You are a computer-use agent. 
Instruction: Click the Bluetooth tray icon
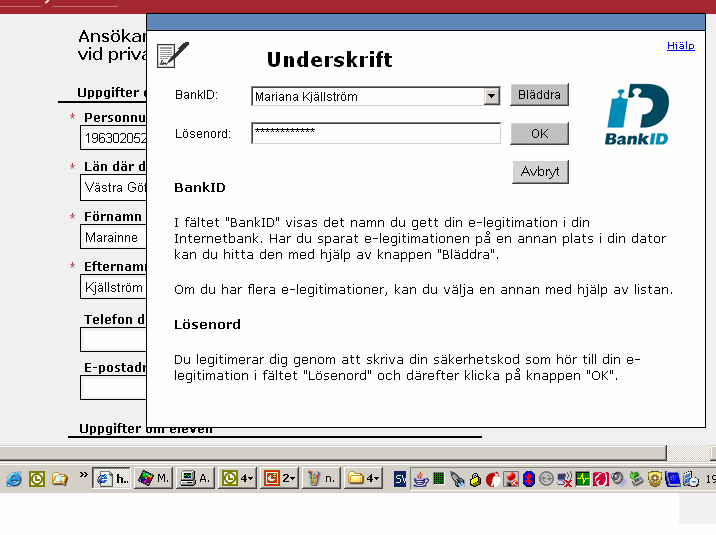(529, 479)
